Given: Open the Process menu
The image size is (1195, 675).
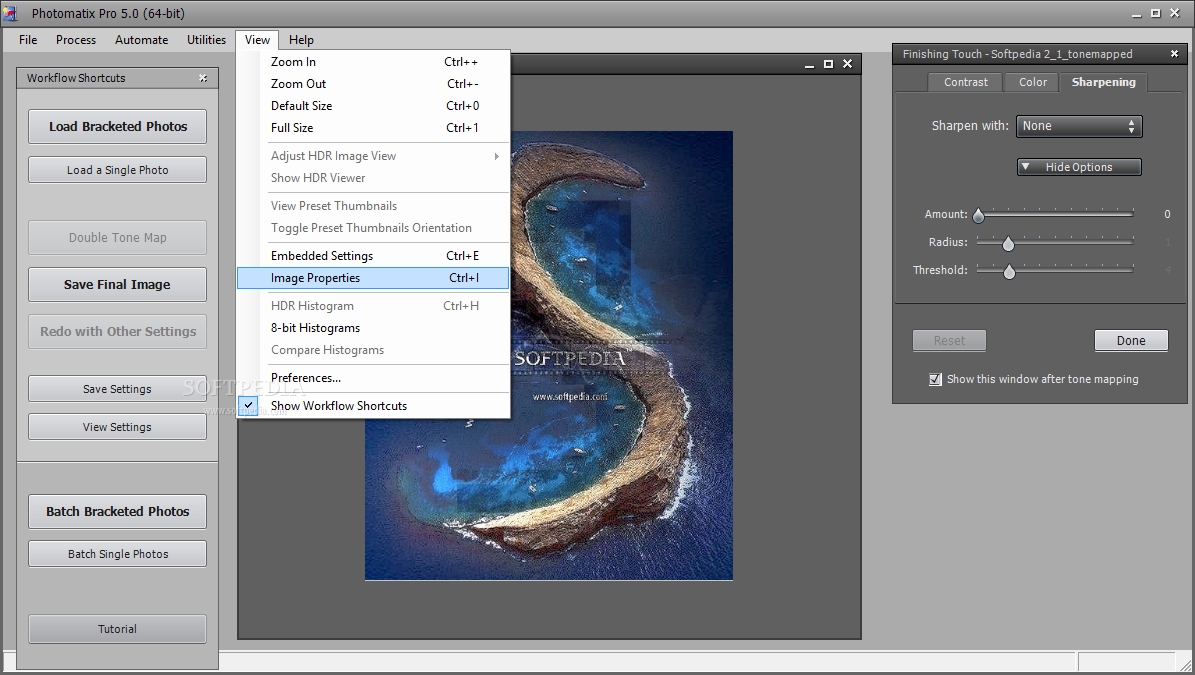Looking at the screenshot, I should (x=76, y=40).
